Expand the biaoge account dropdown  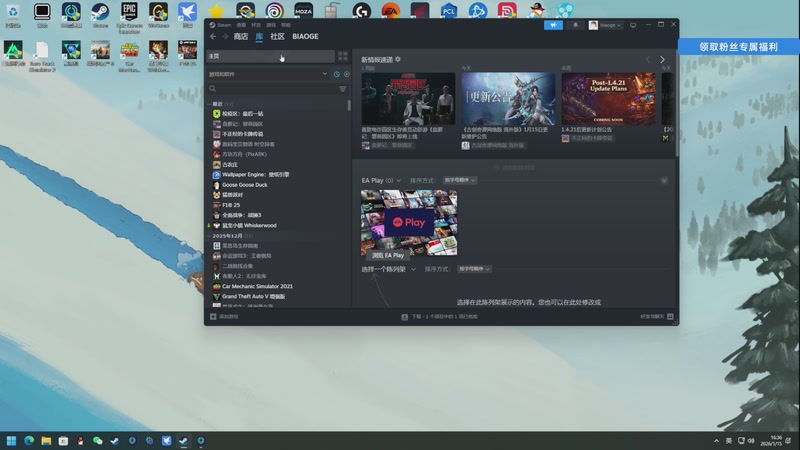pos(605,24)
